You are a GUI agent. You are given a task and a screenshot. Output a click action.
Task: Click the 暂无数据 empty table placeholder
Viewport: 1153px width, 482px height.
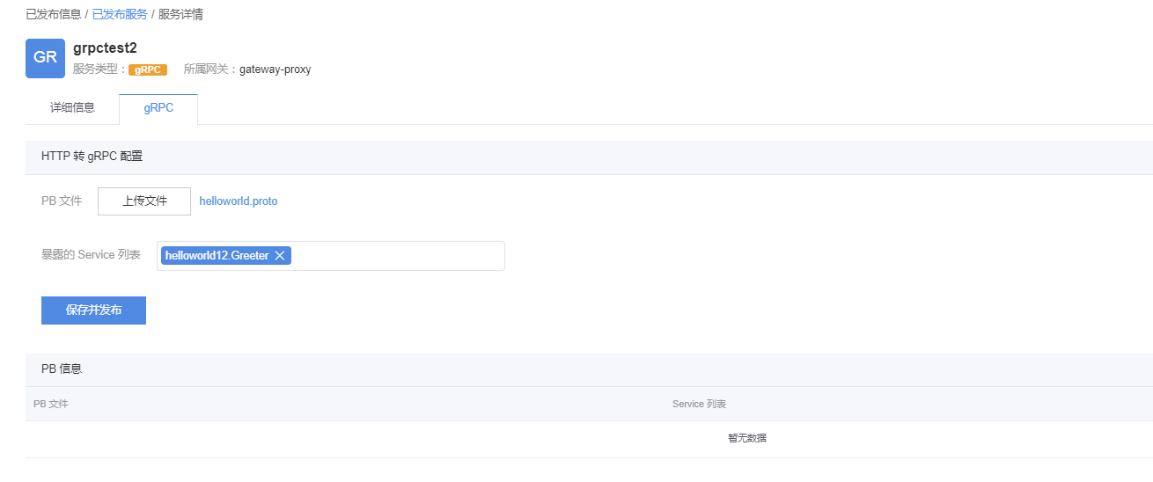747,438
